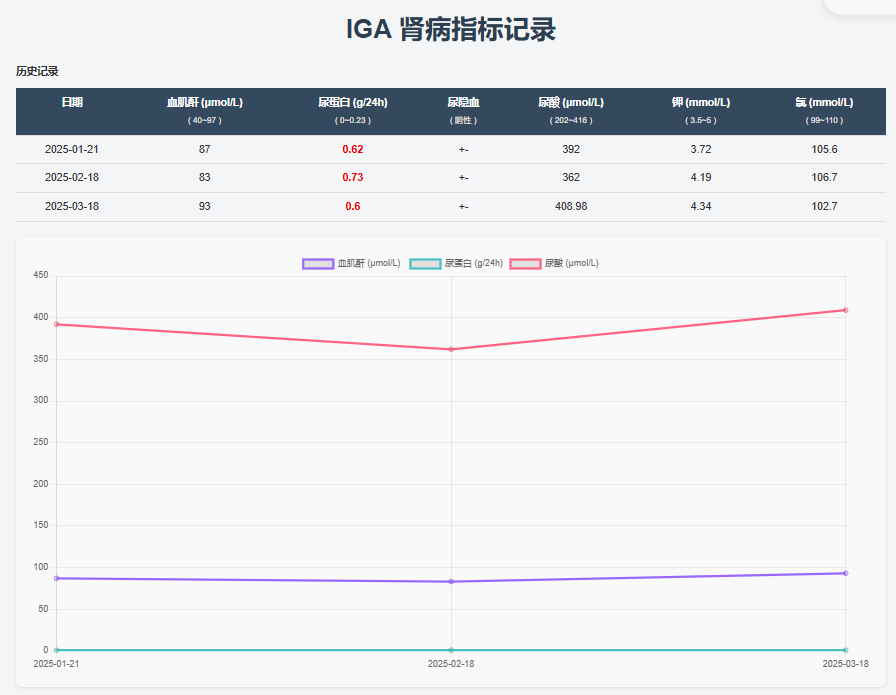Click the red 0.62 urine protein value

tap(353, 149)
